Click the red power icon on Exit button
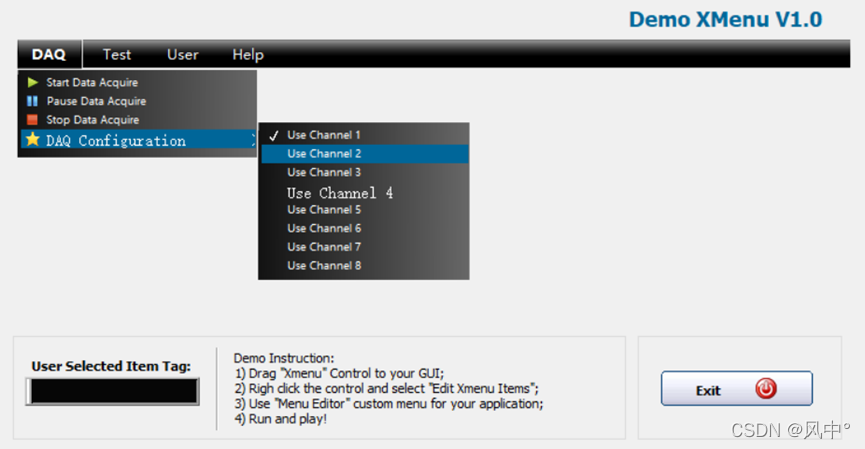Screen dimensions: 865x449 (766, 389)
